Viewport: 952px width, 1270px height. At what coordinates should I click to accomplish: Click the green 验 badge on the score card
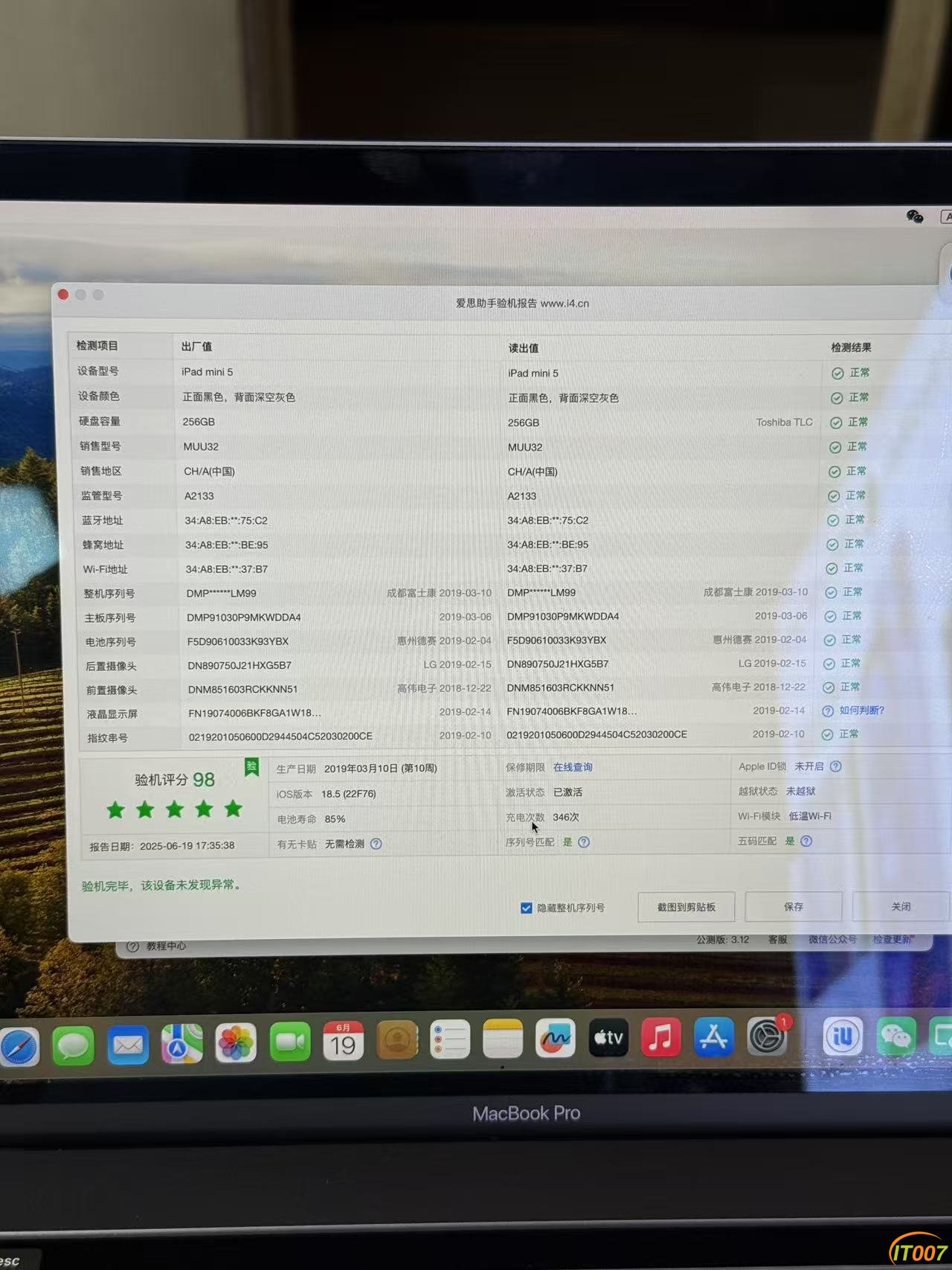pos(252,766)
